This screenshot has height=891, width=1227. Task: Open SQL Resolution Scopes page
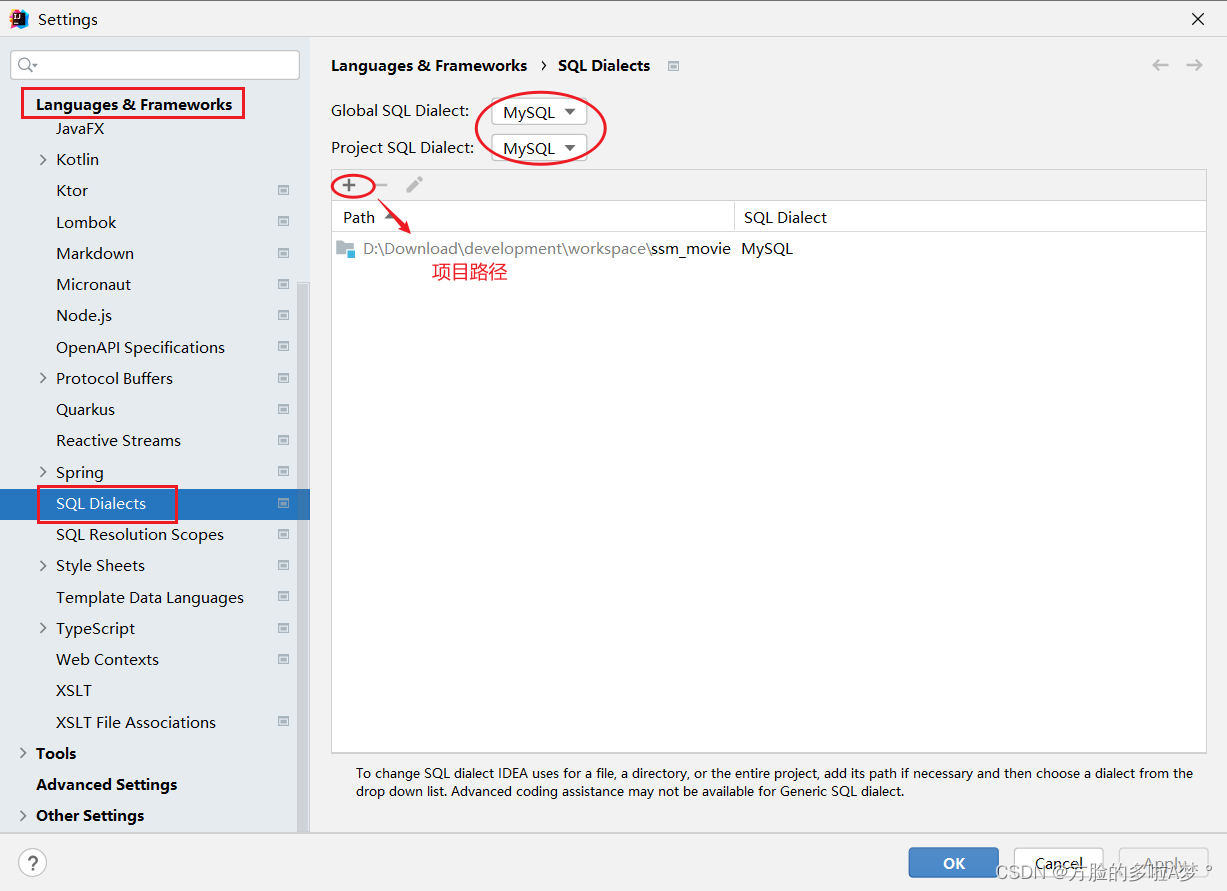click(x=140, y=534)
